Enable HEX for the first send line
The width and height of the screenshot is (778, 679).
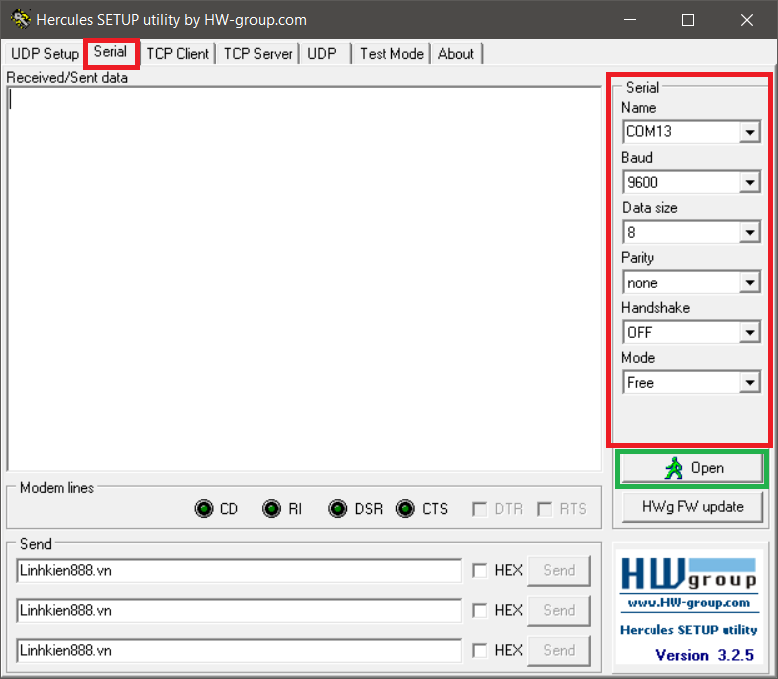point(479,570)
